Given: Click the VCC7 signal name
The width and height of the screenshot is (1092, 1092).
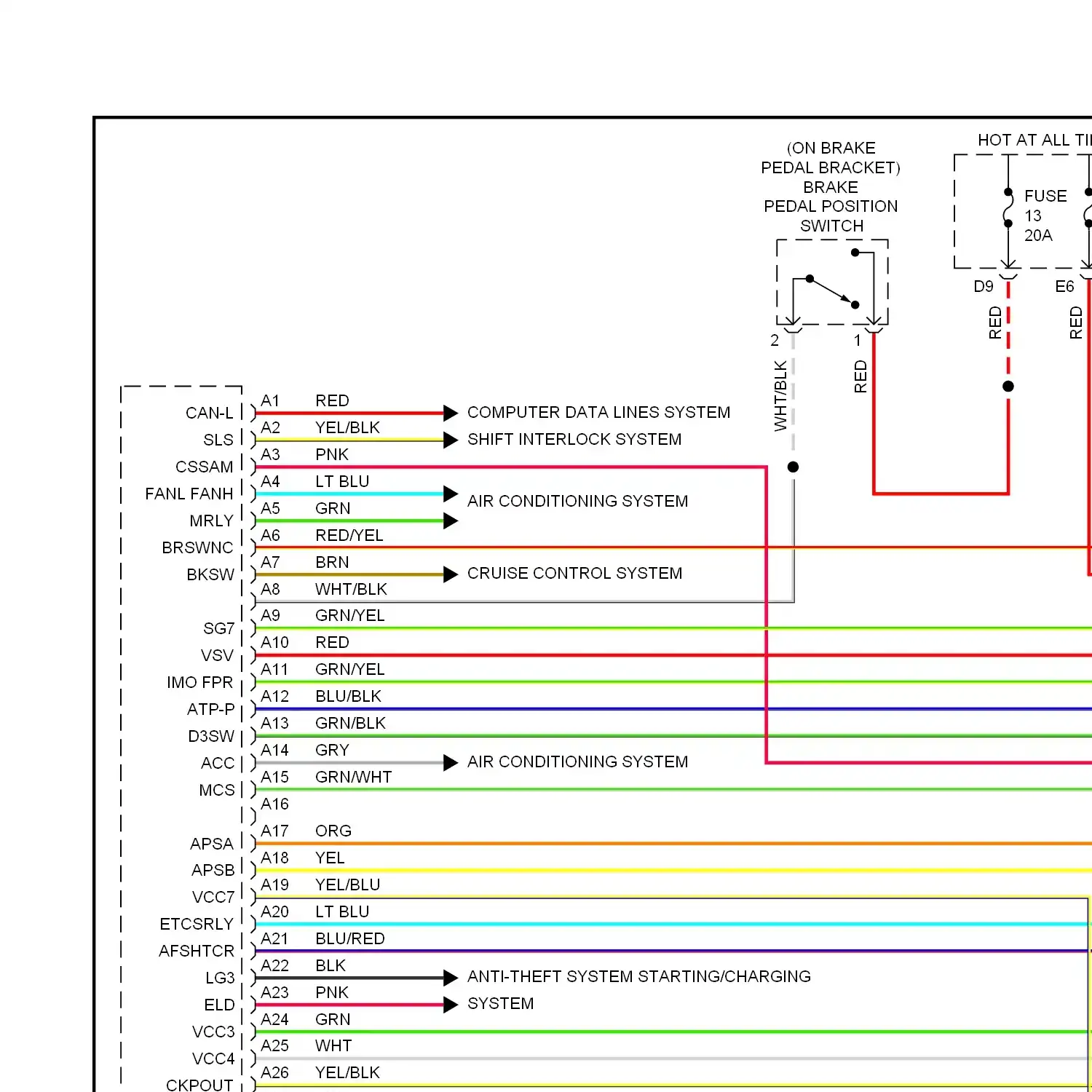Looking at the screenshot, I should pos(213,898).
